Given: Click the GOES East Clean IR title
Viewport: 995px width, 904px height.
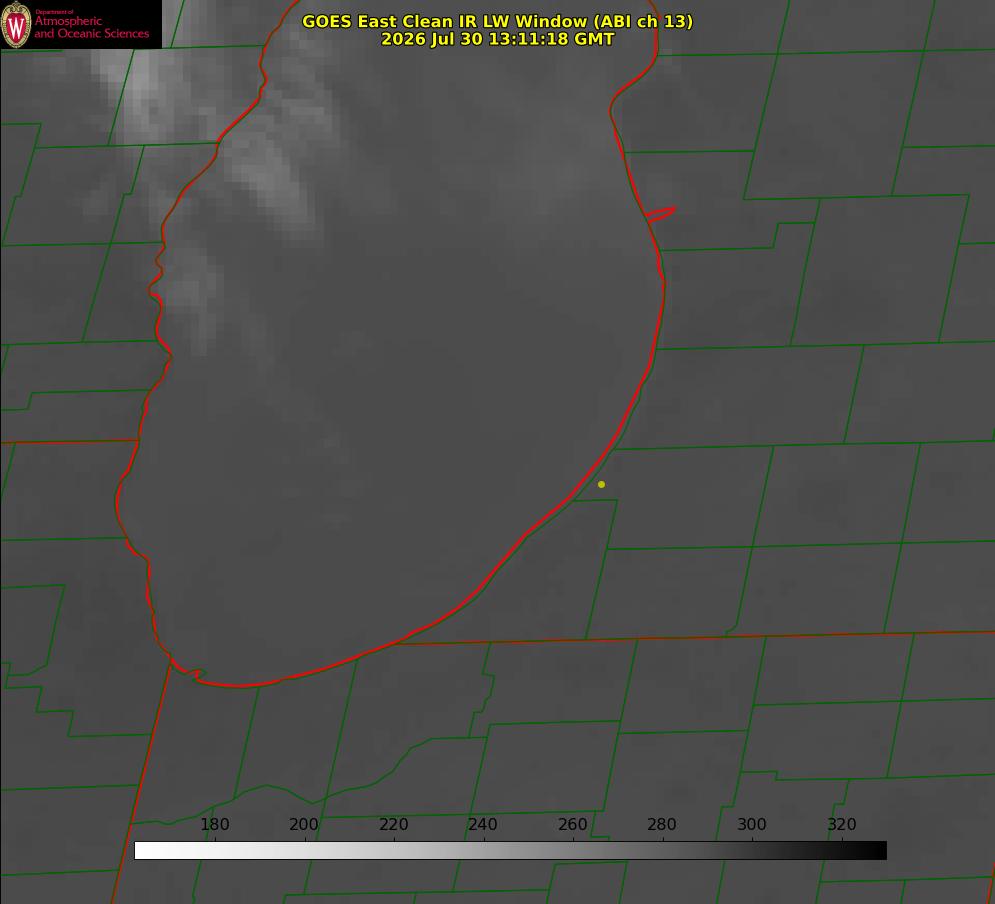Looking at the screenshot, I should click(498, 21).
